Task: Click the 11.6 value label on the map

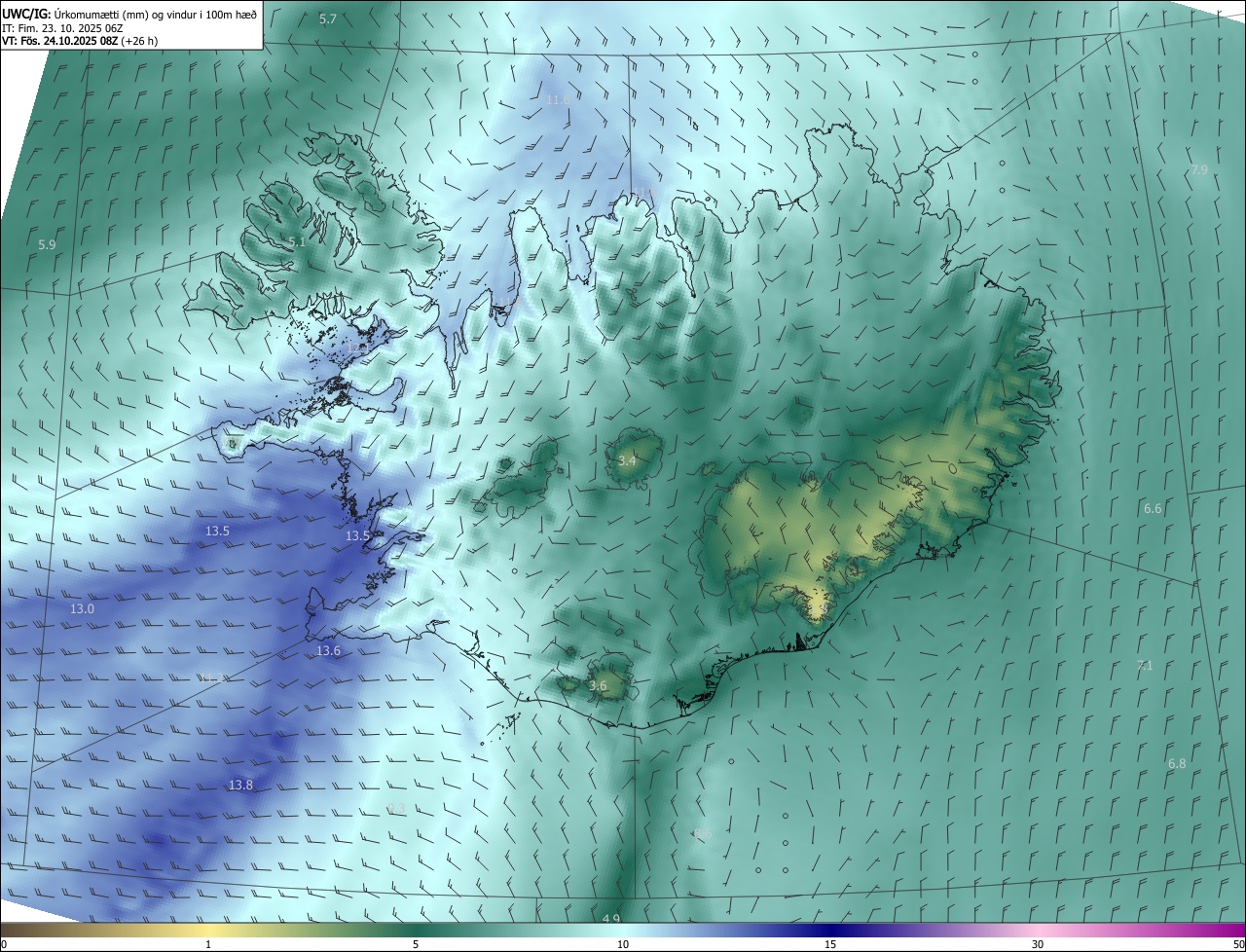Action: pos(558,99)
